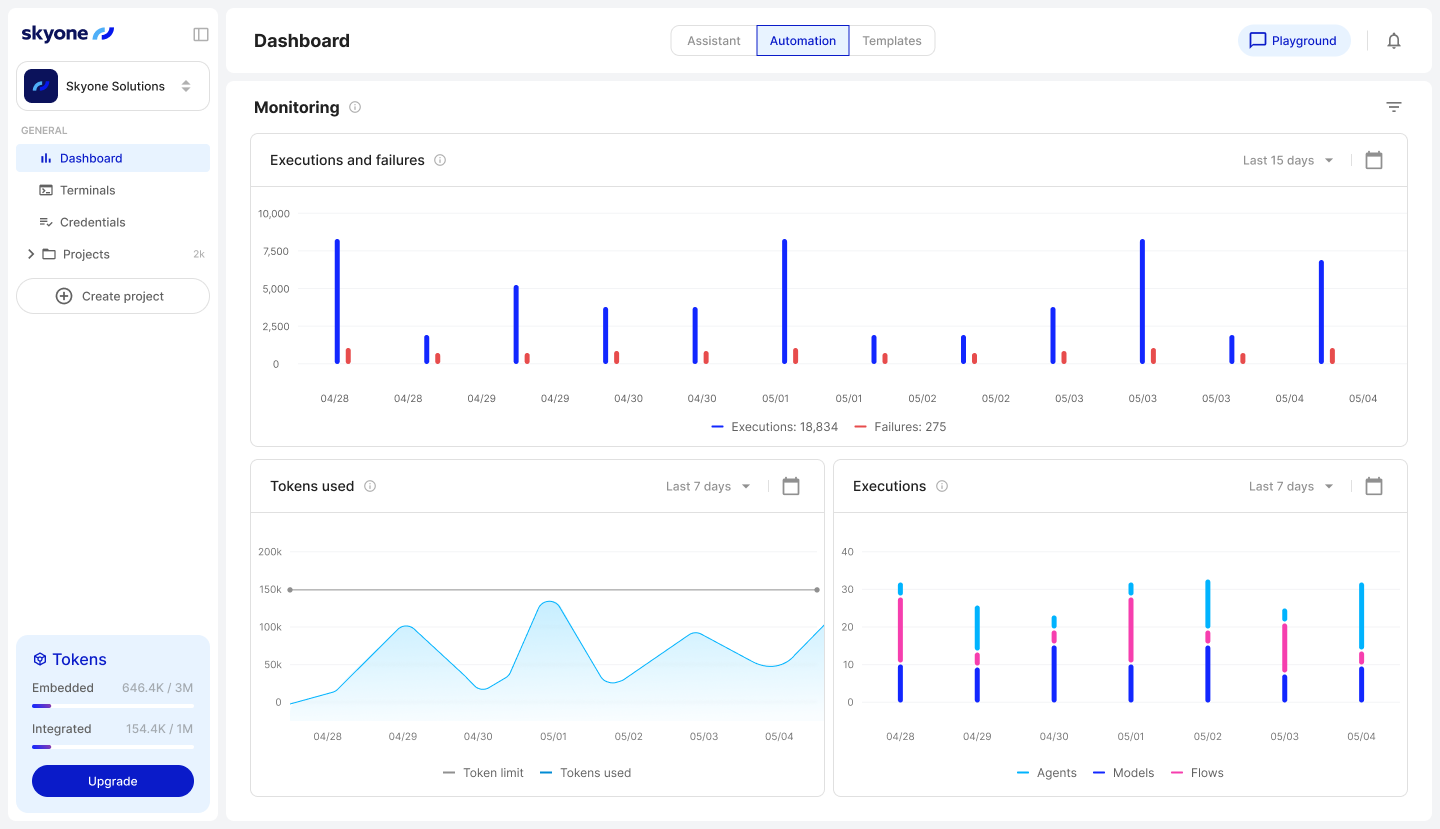Toggle Failures series in chart legend
1440x829 pixels.
tap(900, 427)
